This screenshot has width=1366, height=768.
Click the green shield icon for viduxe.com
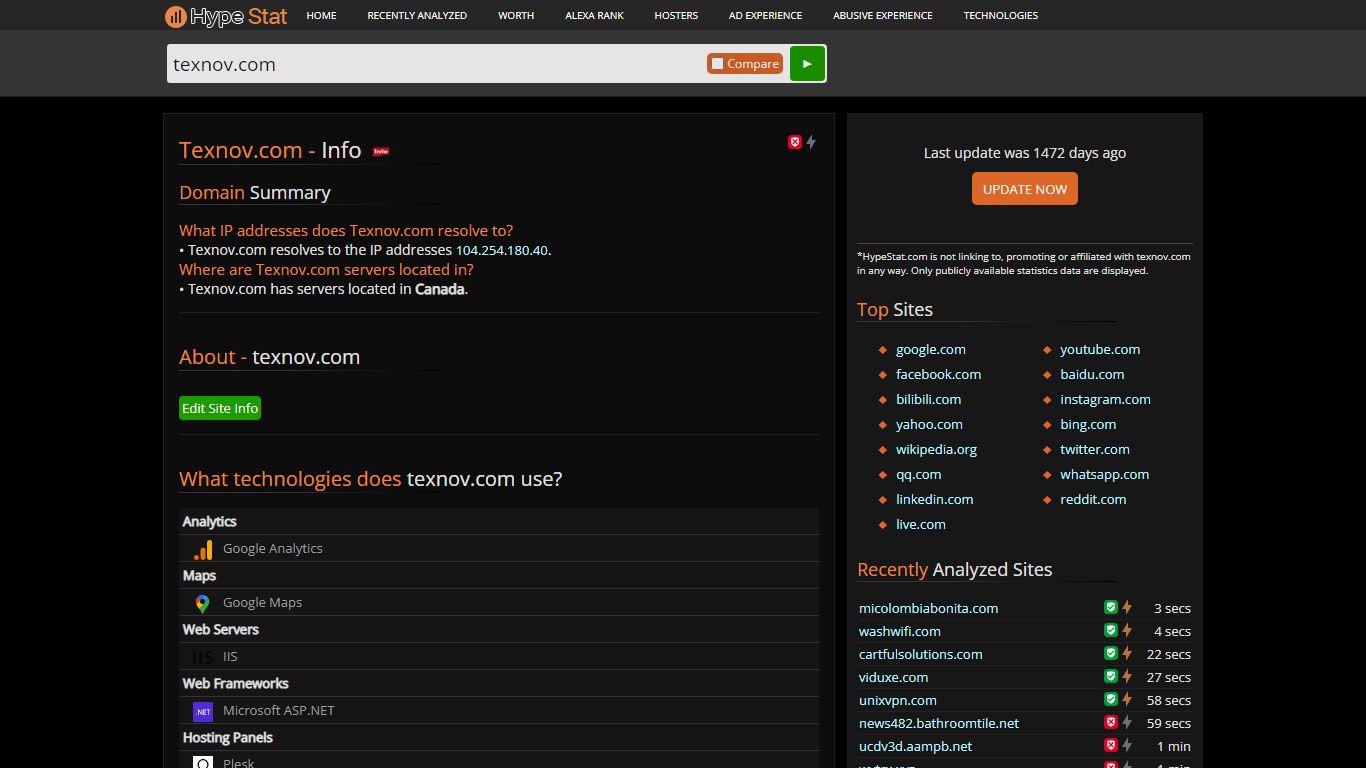coord(1110,676)
